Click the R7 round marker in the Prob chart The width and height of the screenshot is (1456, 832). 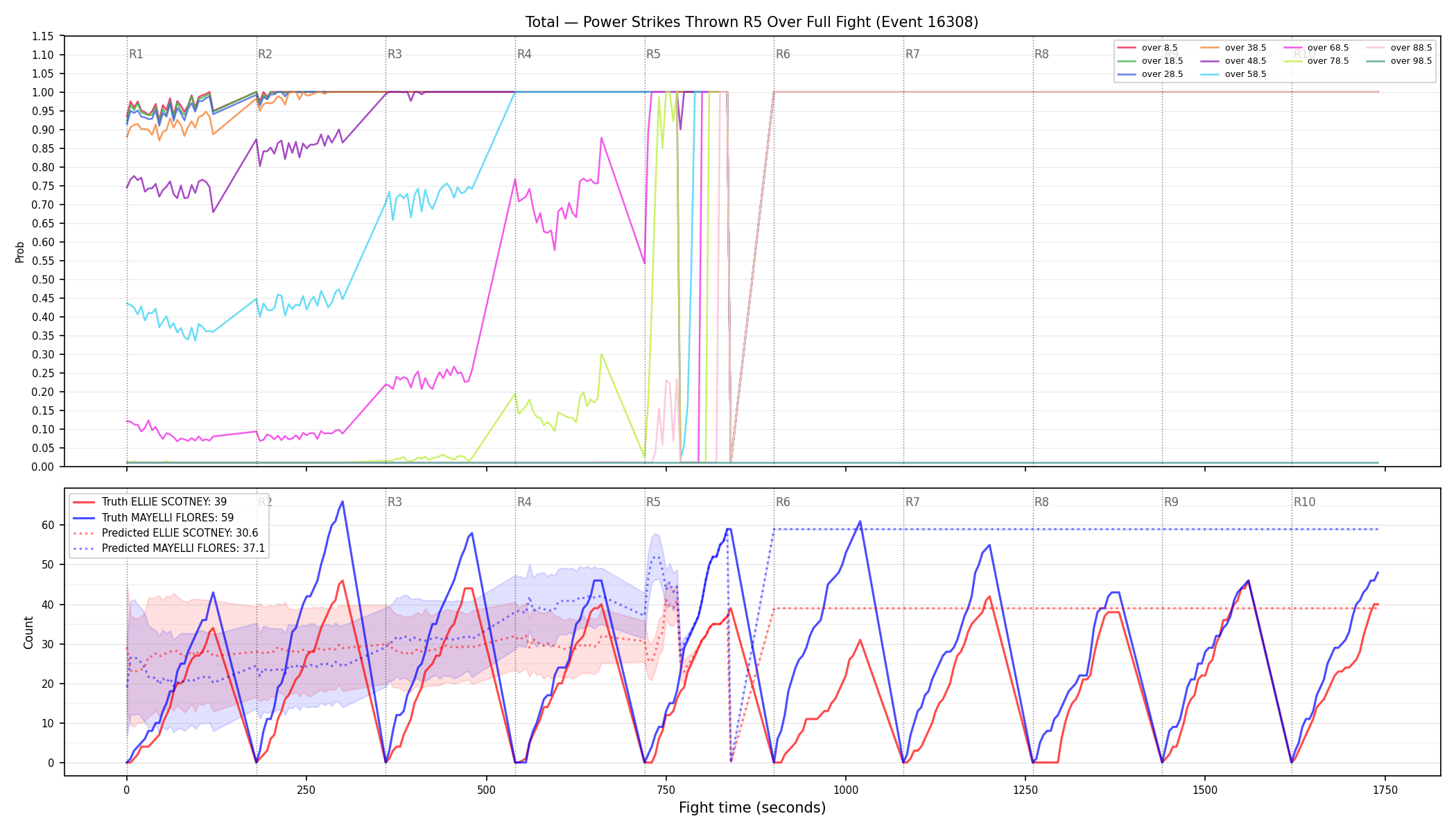tap(912, 54)
